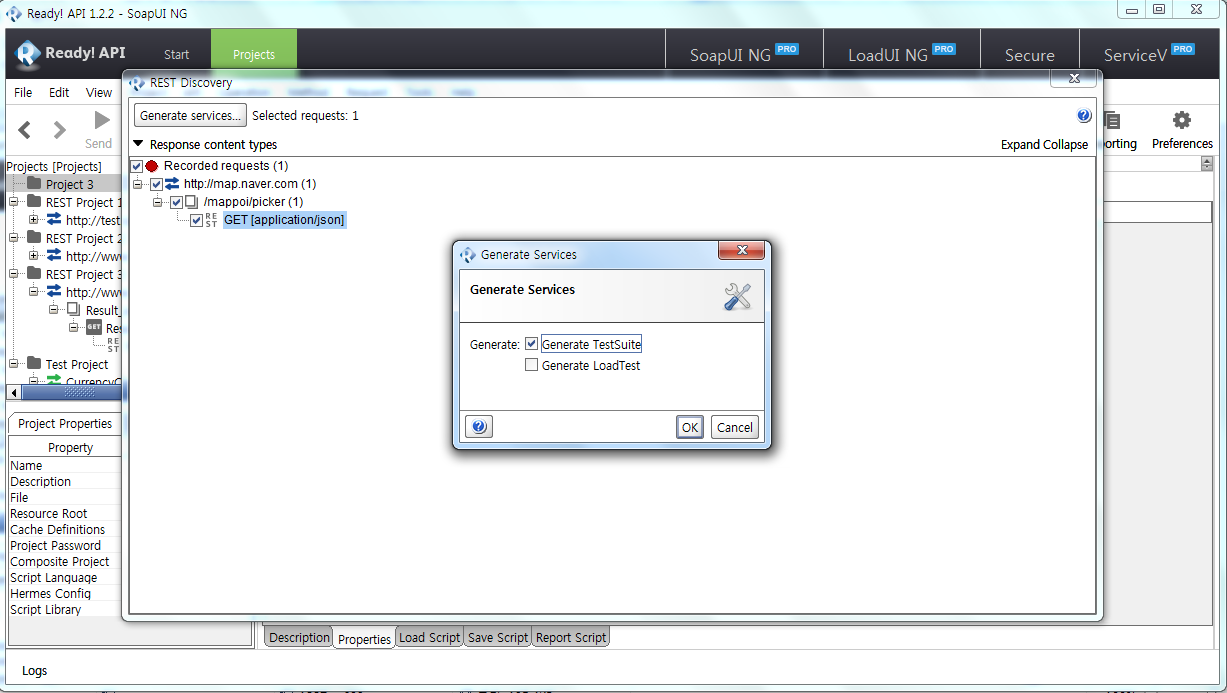Enable the Generate LoadTest checkbox

(531, 366)
